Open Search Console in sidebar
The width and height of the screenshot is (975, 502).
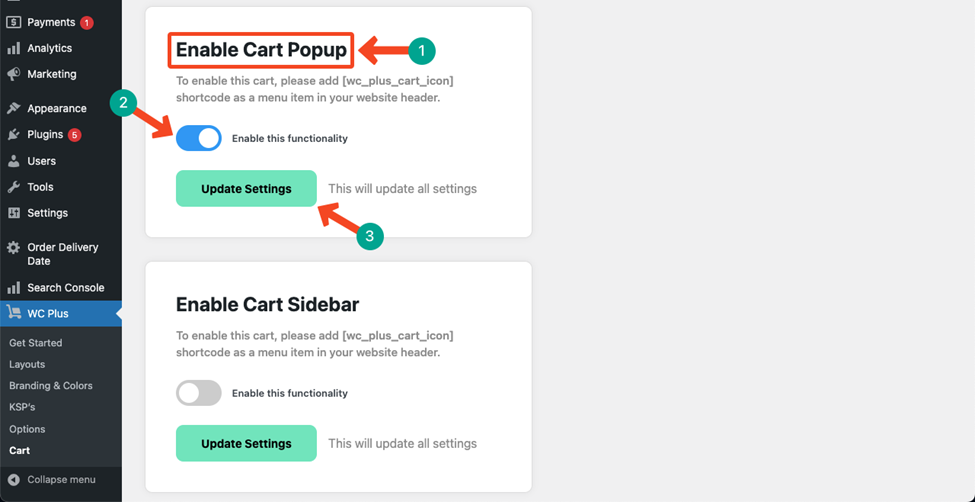(x=65, y=288)
